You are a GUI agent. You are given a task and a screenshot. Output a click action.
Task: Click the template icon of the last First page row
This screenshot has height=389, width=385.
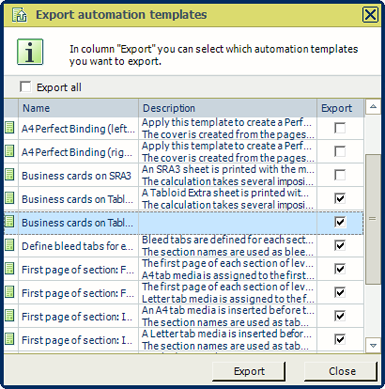tap(10, 339)
